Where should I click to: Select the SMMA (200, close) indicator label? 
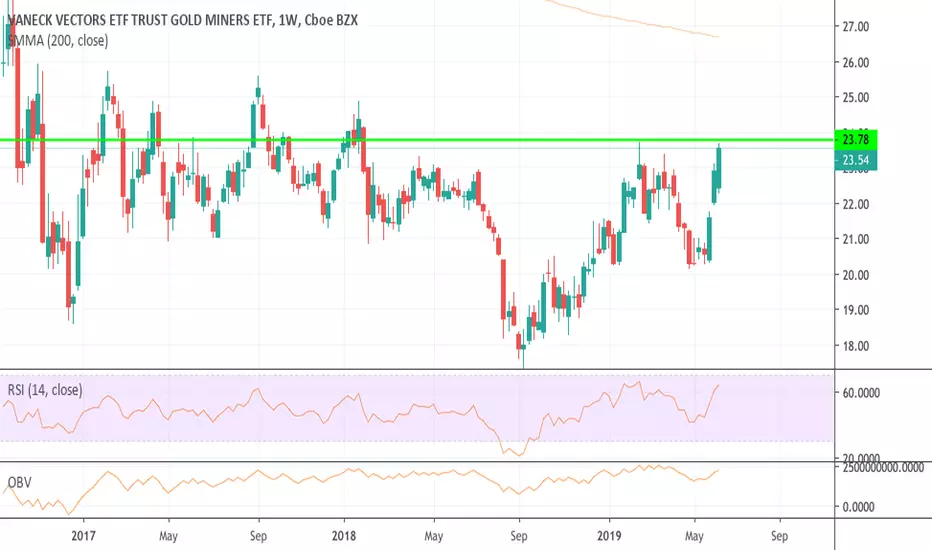(x=58, y=40)
